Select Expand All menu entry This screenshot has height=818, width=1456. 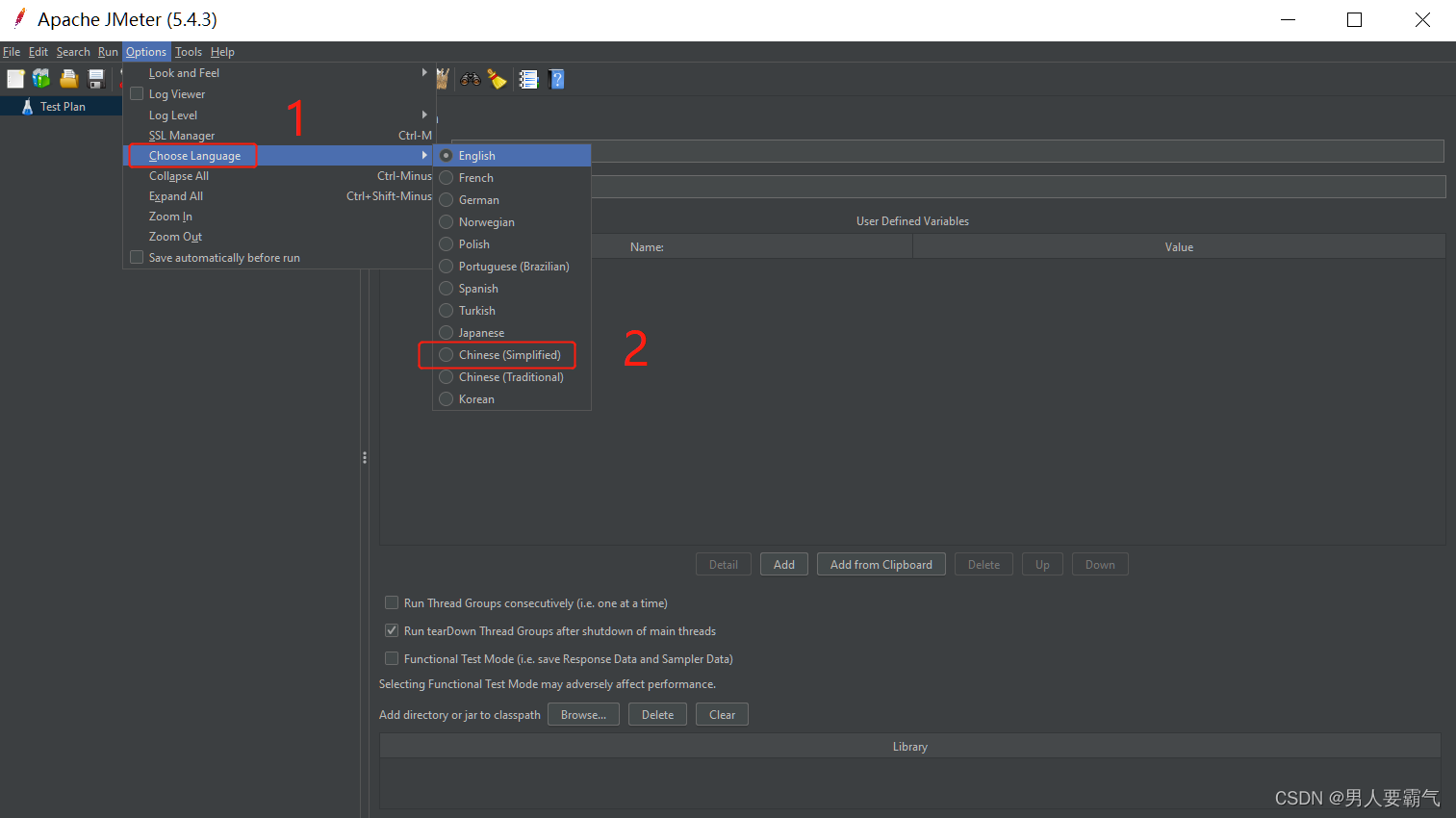pos(279,196)
